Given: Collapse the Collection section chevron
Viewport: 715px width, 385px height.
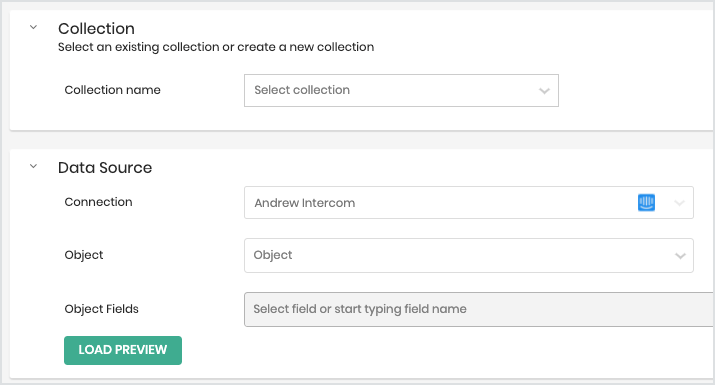Looking at the screenshot, I should (33, 27).
